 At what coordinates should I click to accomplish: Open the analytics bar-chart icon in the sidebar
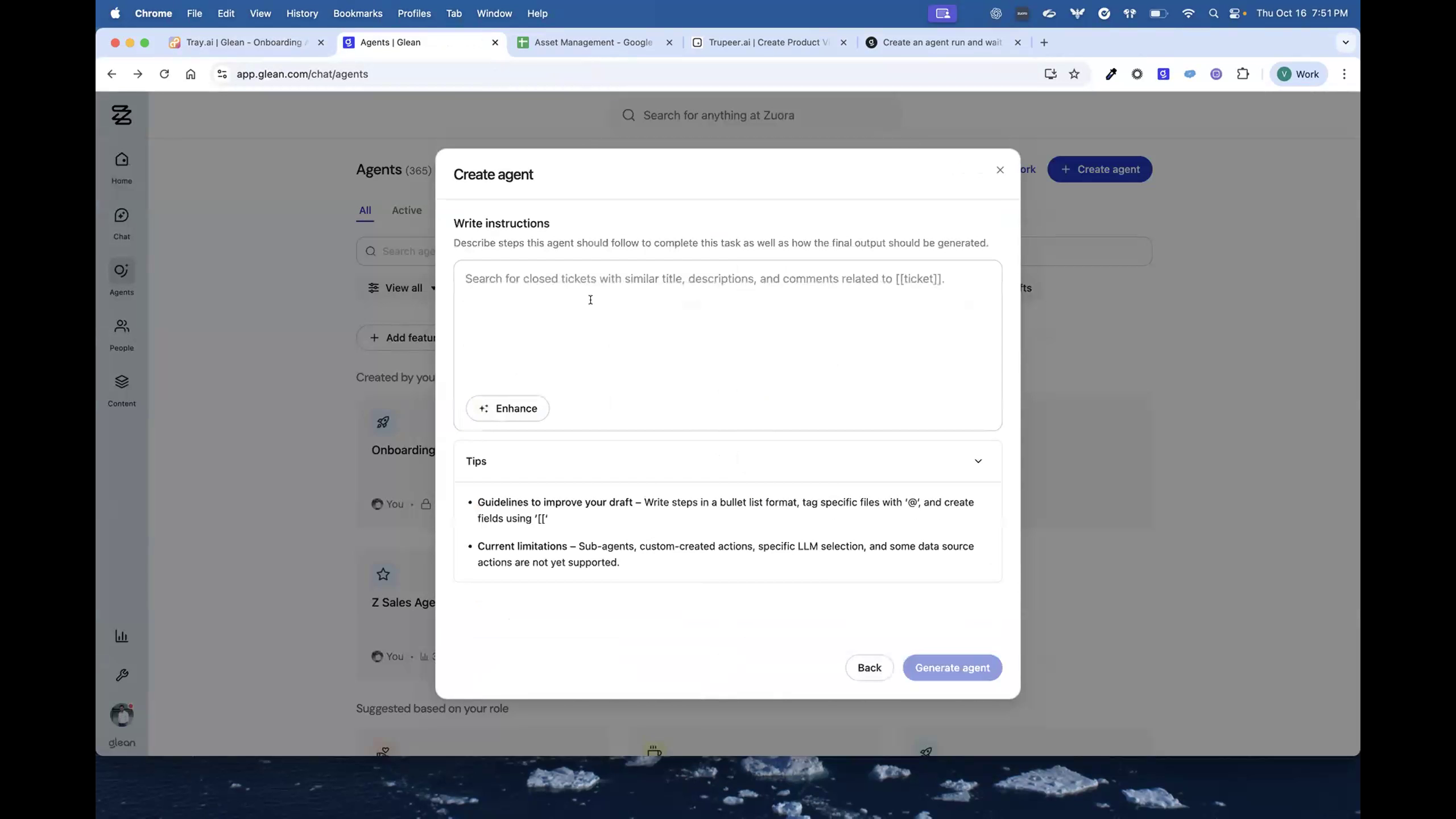pos(121,636)
